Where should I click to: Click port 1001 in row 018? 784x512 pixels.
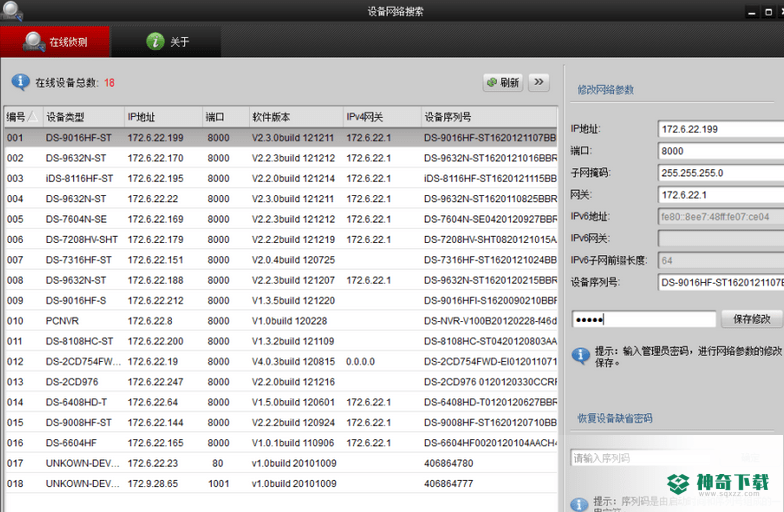click(218, 484)
